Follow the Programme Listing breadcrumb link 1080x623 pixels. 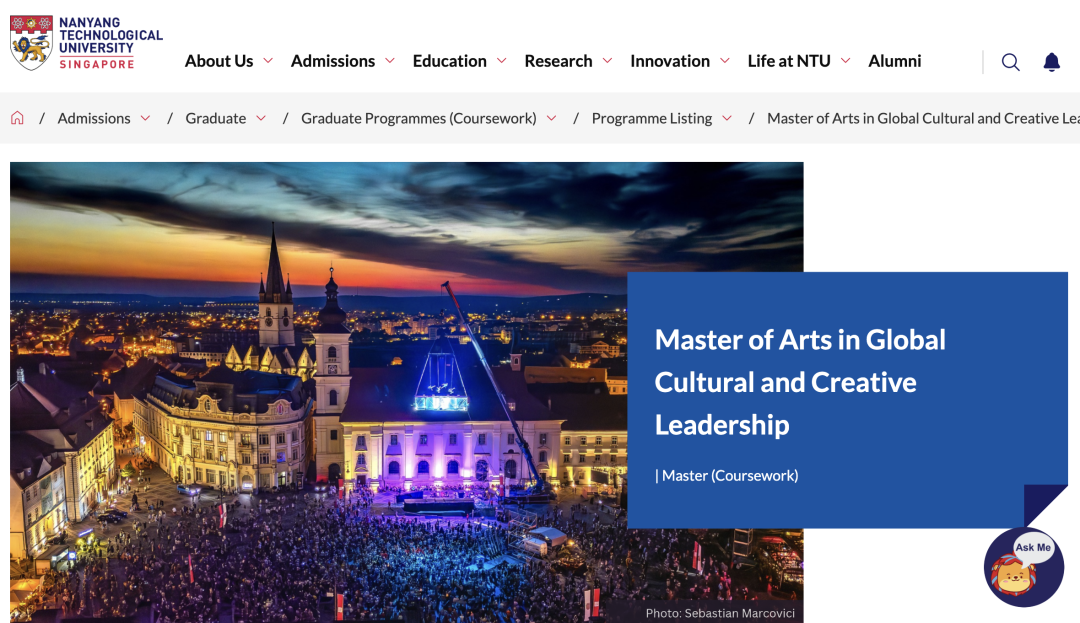pos(652,118)
